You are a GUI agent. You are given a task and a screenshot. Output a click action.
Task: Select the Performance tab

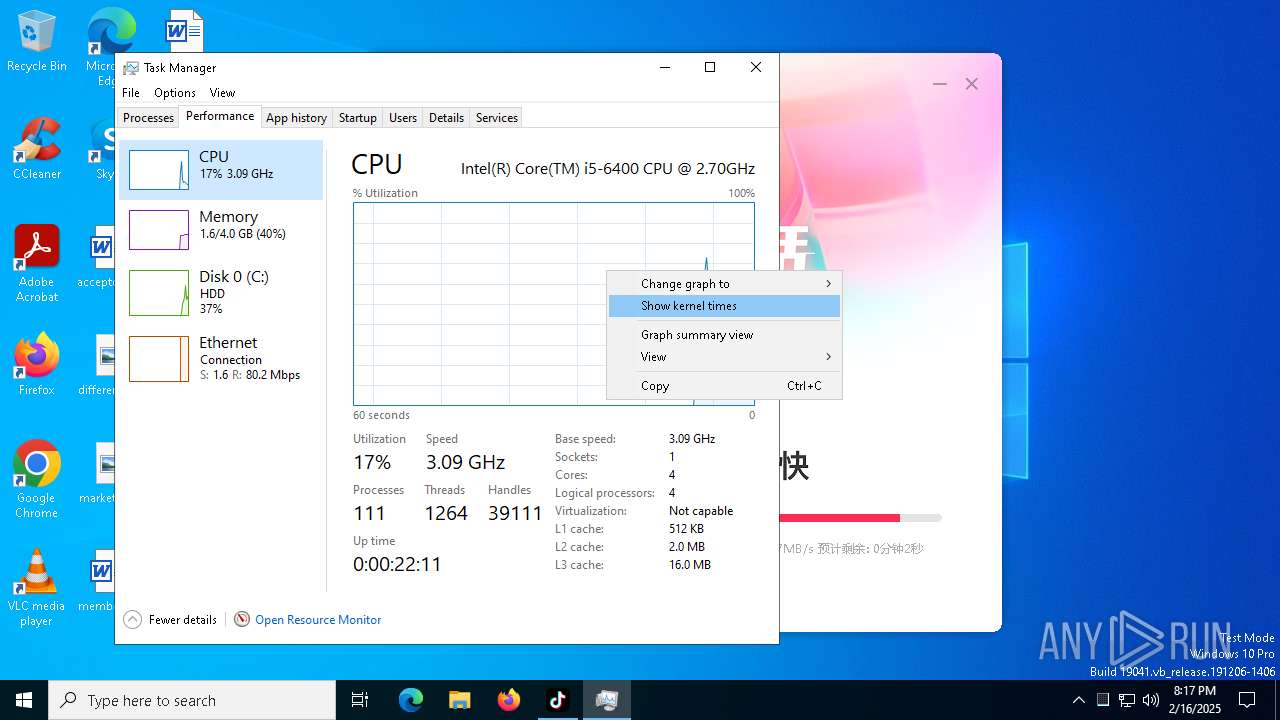point(220,116)
